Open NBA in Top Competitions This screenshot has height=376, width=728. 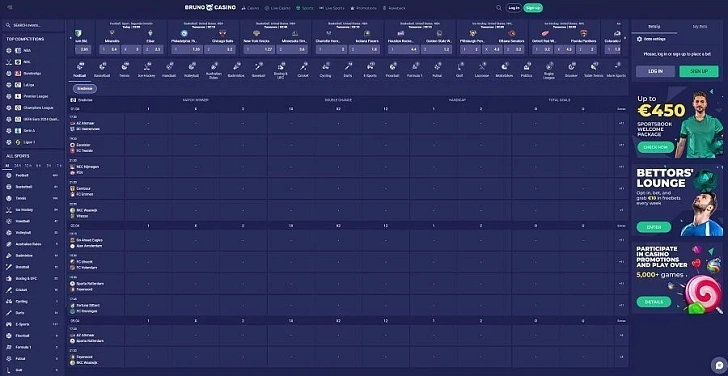point(32,50)
